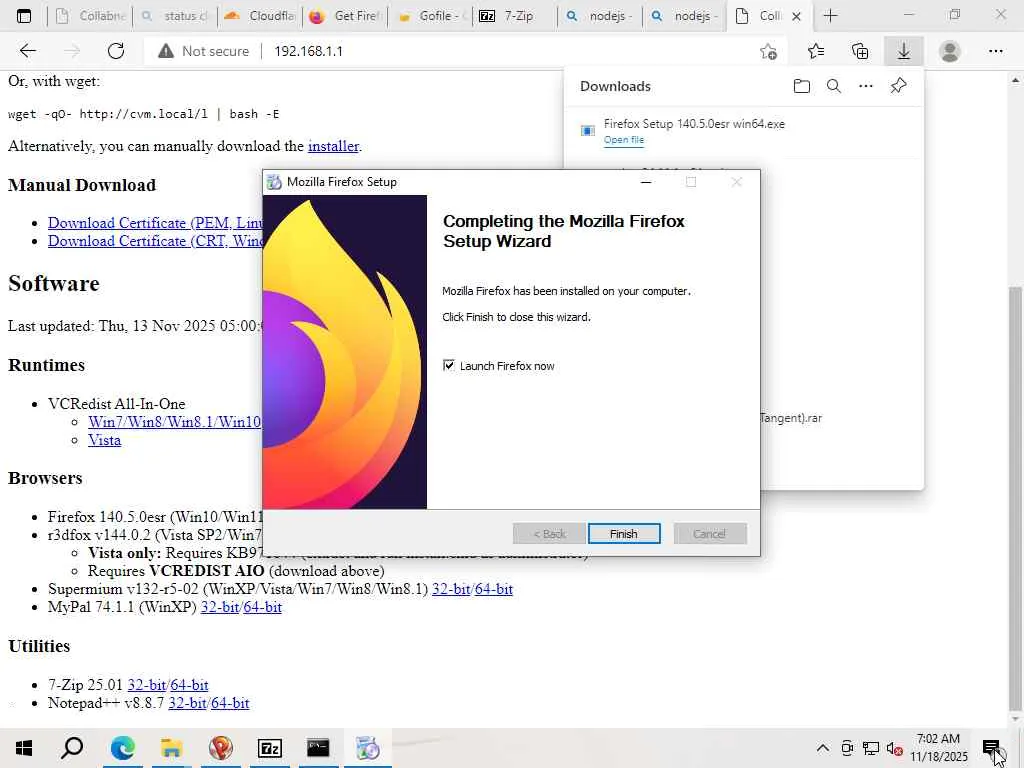Open the notification center icon
1024x768 pixels.
[x=991, y=748]
